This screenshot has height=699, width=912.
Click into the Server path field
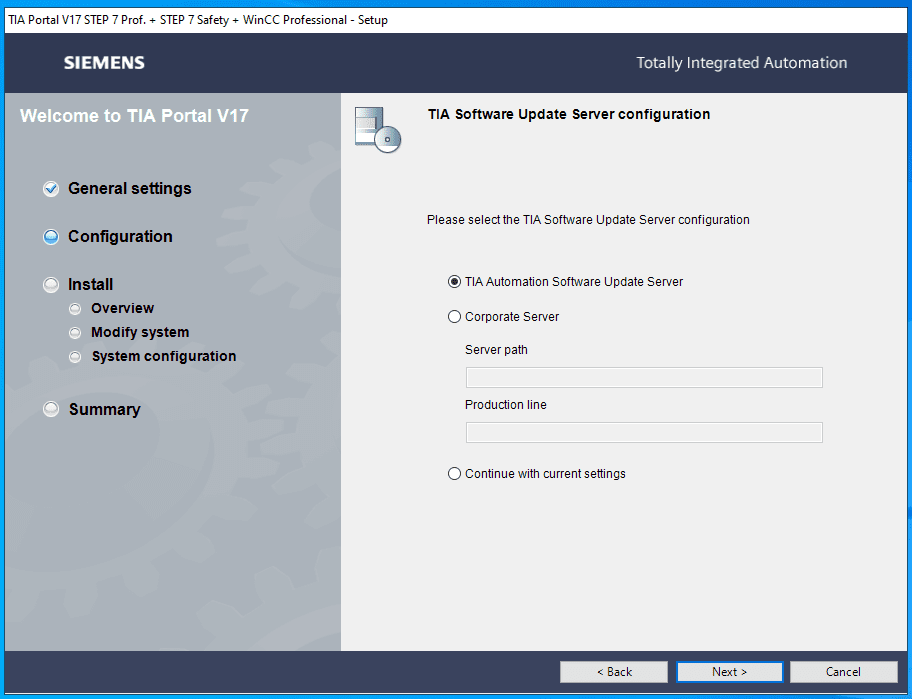click(x=644, y=377)
